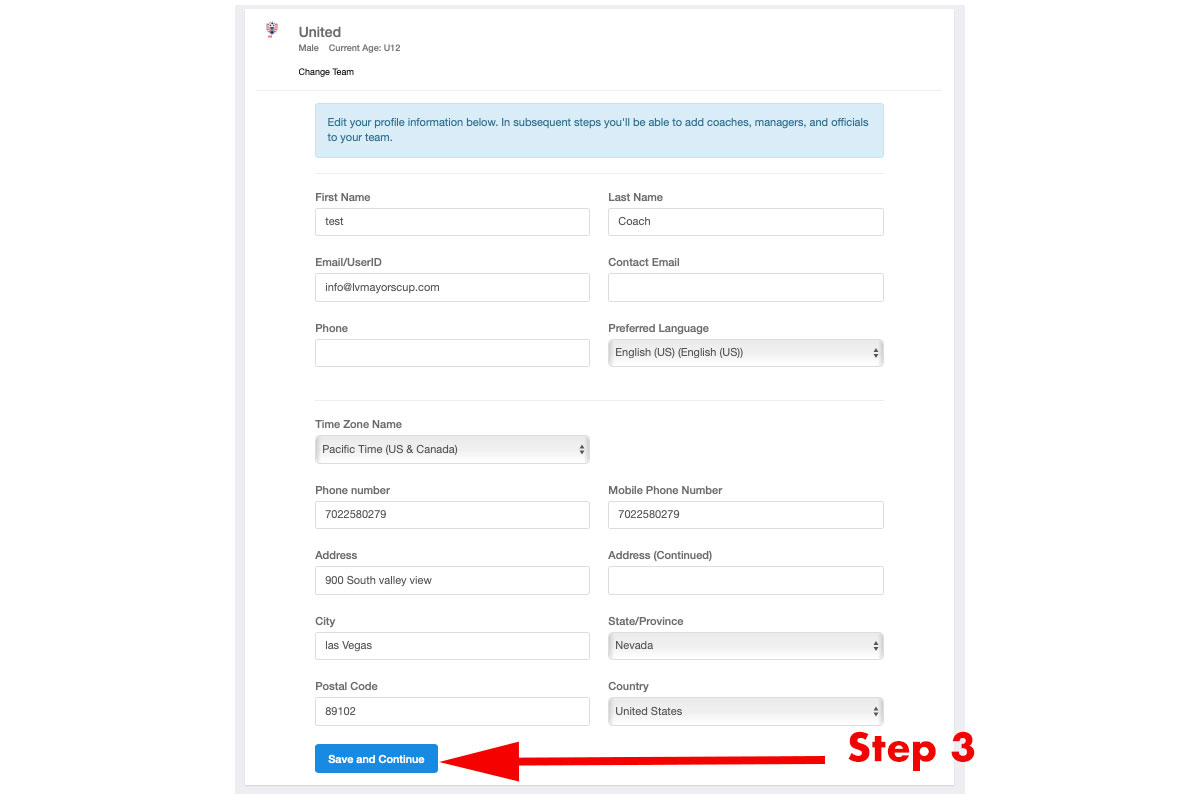Click the empty Contact Email field
This screenshot has height=800, width=1200.
(x=745, y=288)
